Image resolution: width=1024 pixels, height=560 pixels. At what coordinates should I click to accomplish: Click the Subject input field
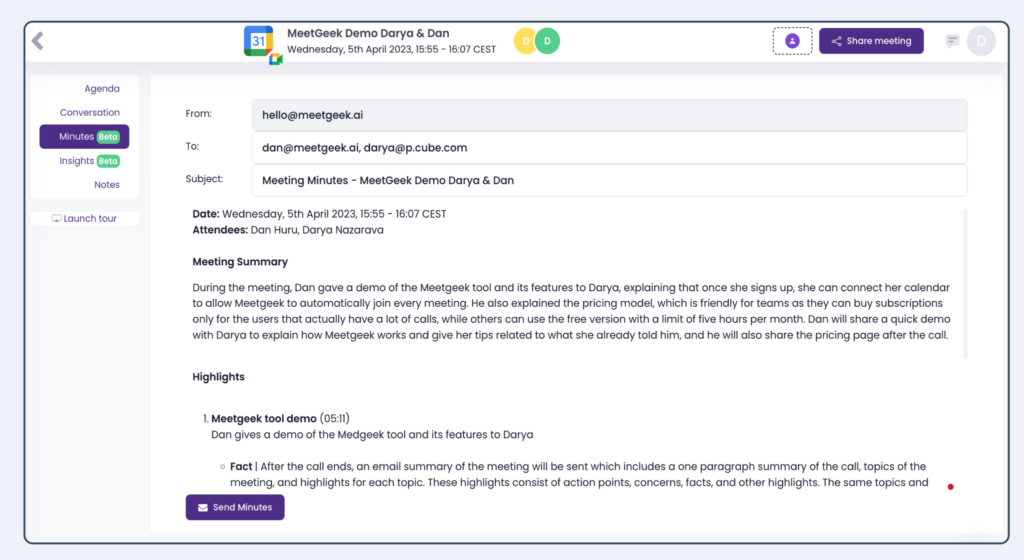click(609, 180)
